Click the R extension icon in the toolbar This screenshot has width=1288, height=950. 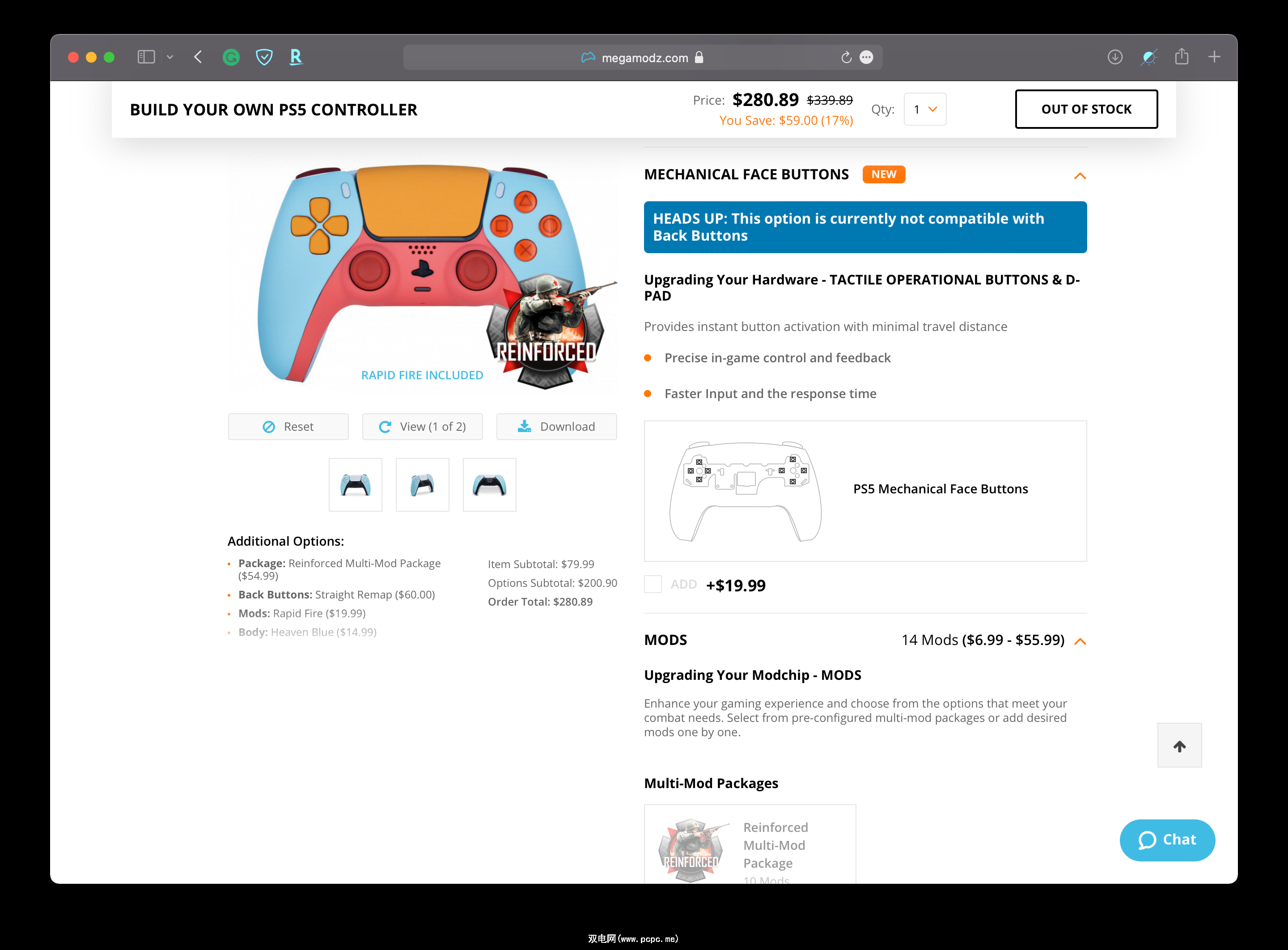coord(296,57)
